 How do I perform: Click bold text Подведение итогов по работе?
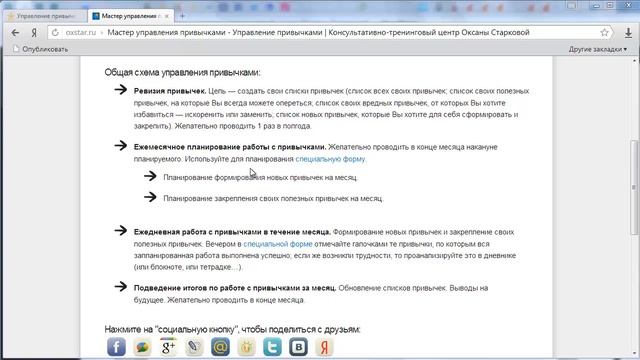pos(235,288)
